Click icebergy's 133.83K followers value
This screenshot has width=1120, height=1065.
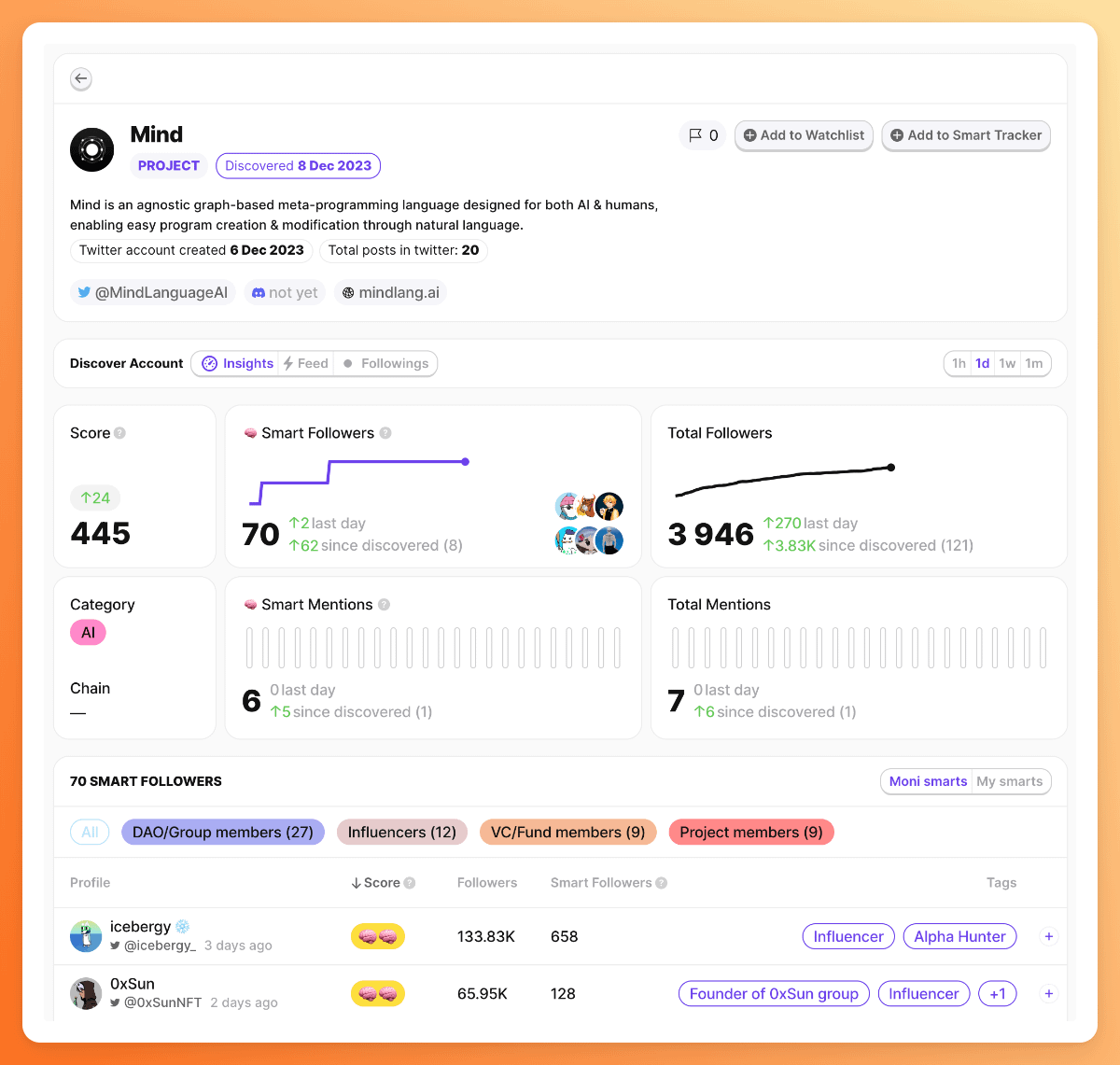click(486, 936)
